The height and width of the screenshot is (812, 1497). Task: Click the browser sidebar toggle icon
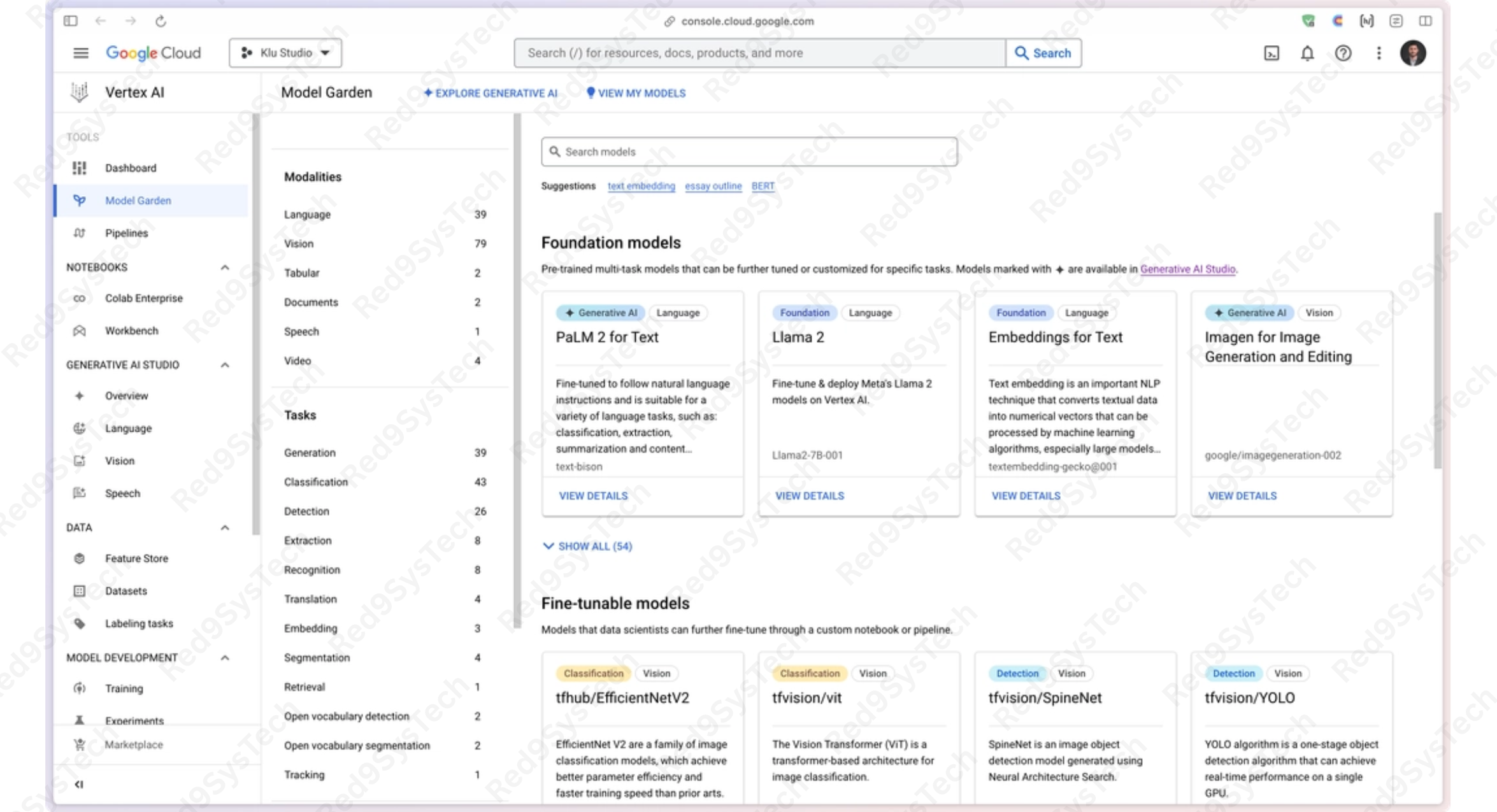pos(71,21)
